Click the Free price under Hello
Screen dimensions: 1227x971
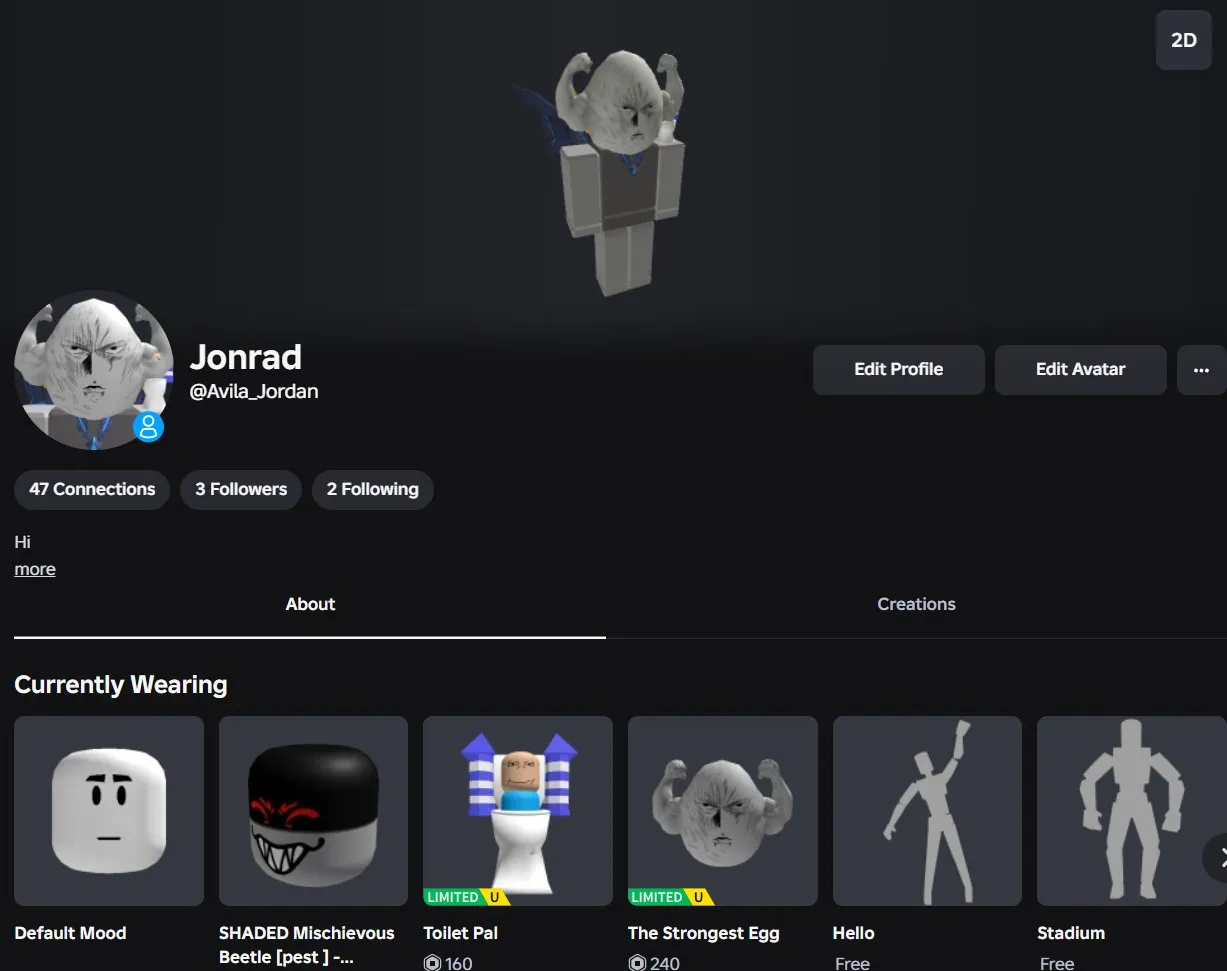point(852,963)
